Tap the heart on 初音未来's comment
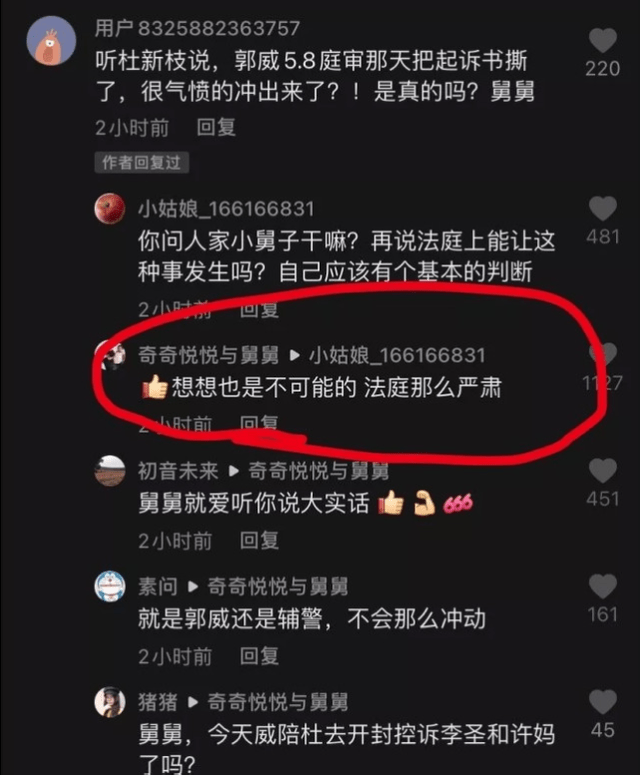Viewport: 640px width, 775px height. tap(602, 471)
